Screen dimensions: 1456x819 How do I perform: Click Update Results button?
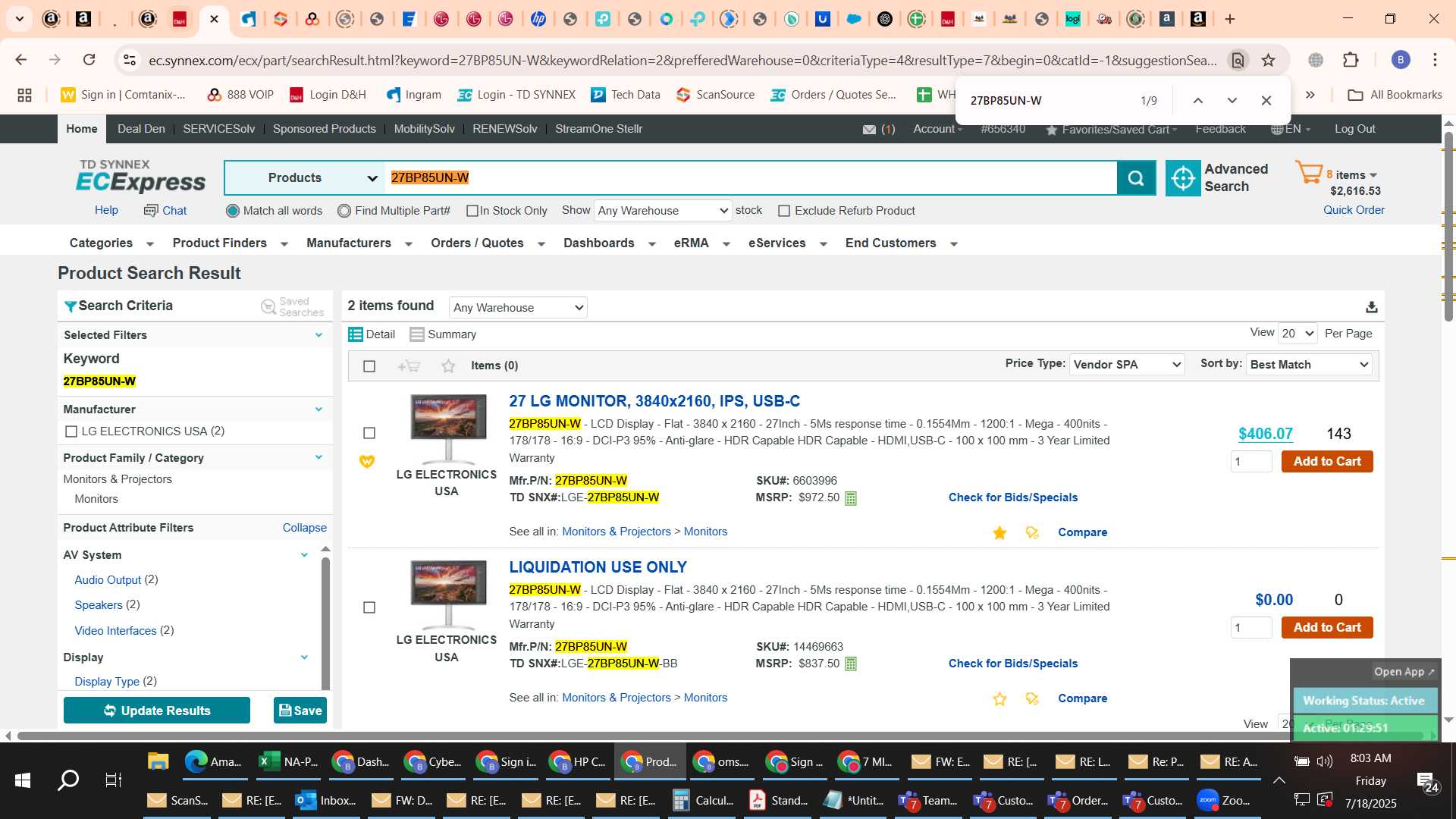pyautogui.click(x=157, y=711)
